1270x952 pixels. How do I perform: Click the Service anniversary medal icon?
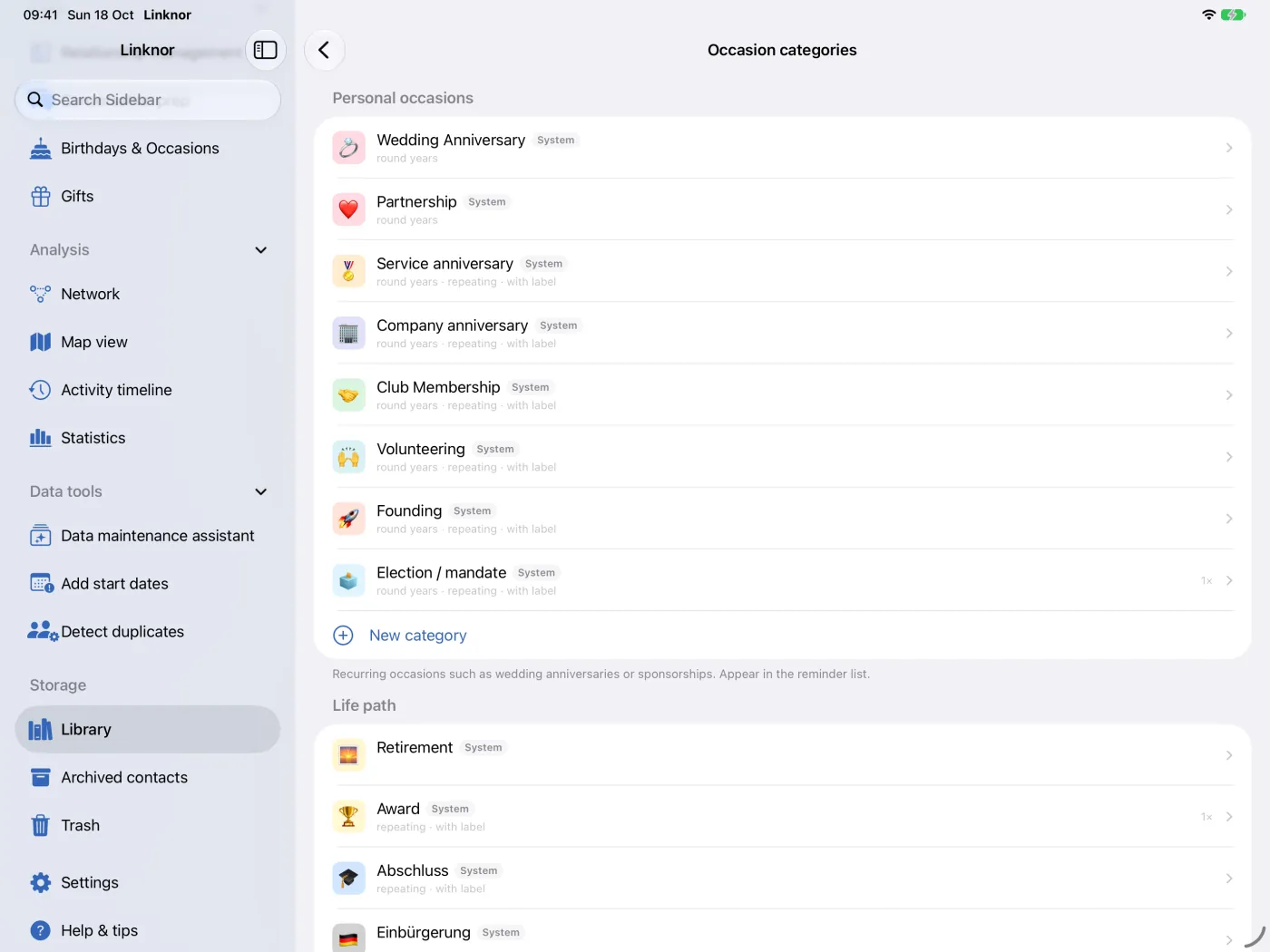(x=348, y=271)
